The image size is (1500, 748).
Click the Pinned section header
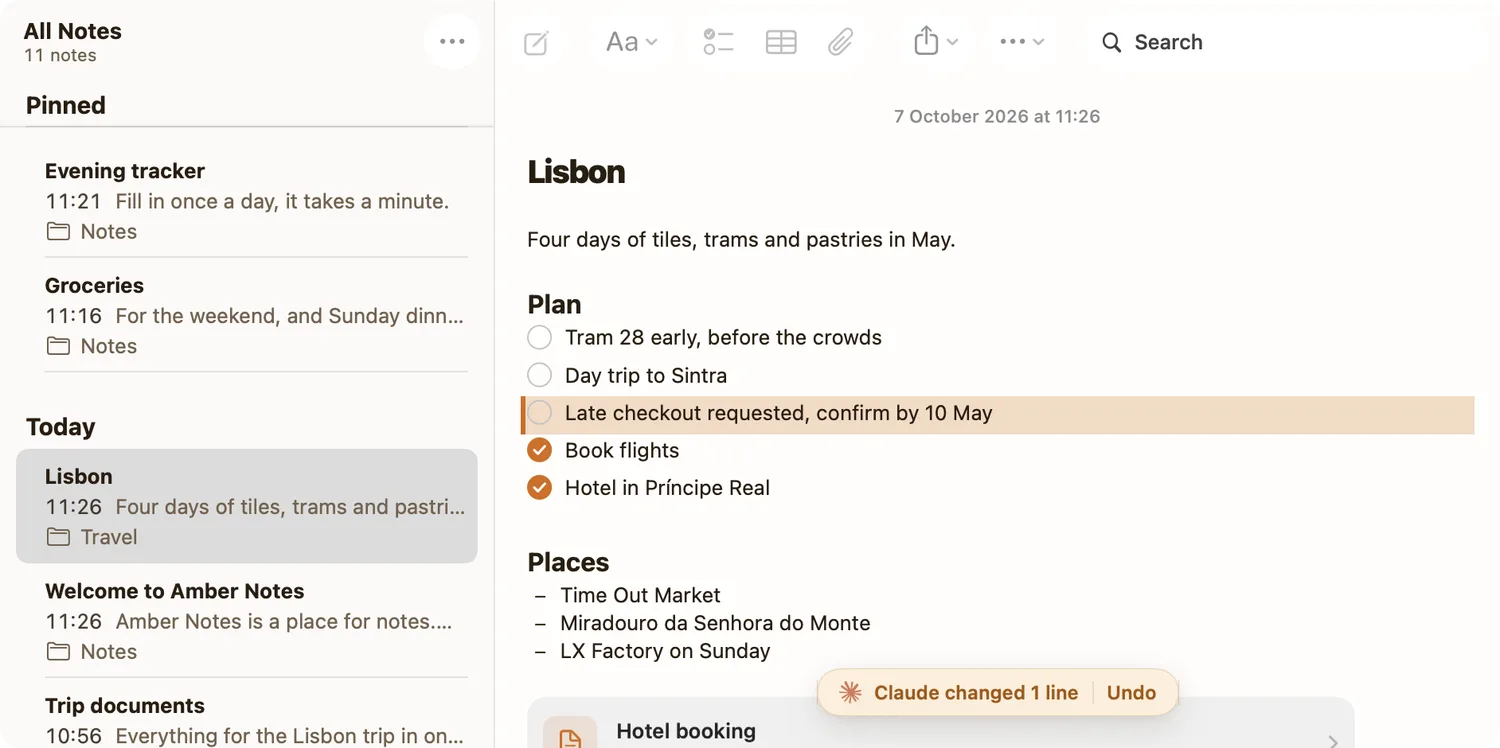(66, 105)
